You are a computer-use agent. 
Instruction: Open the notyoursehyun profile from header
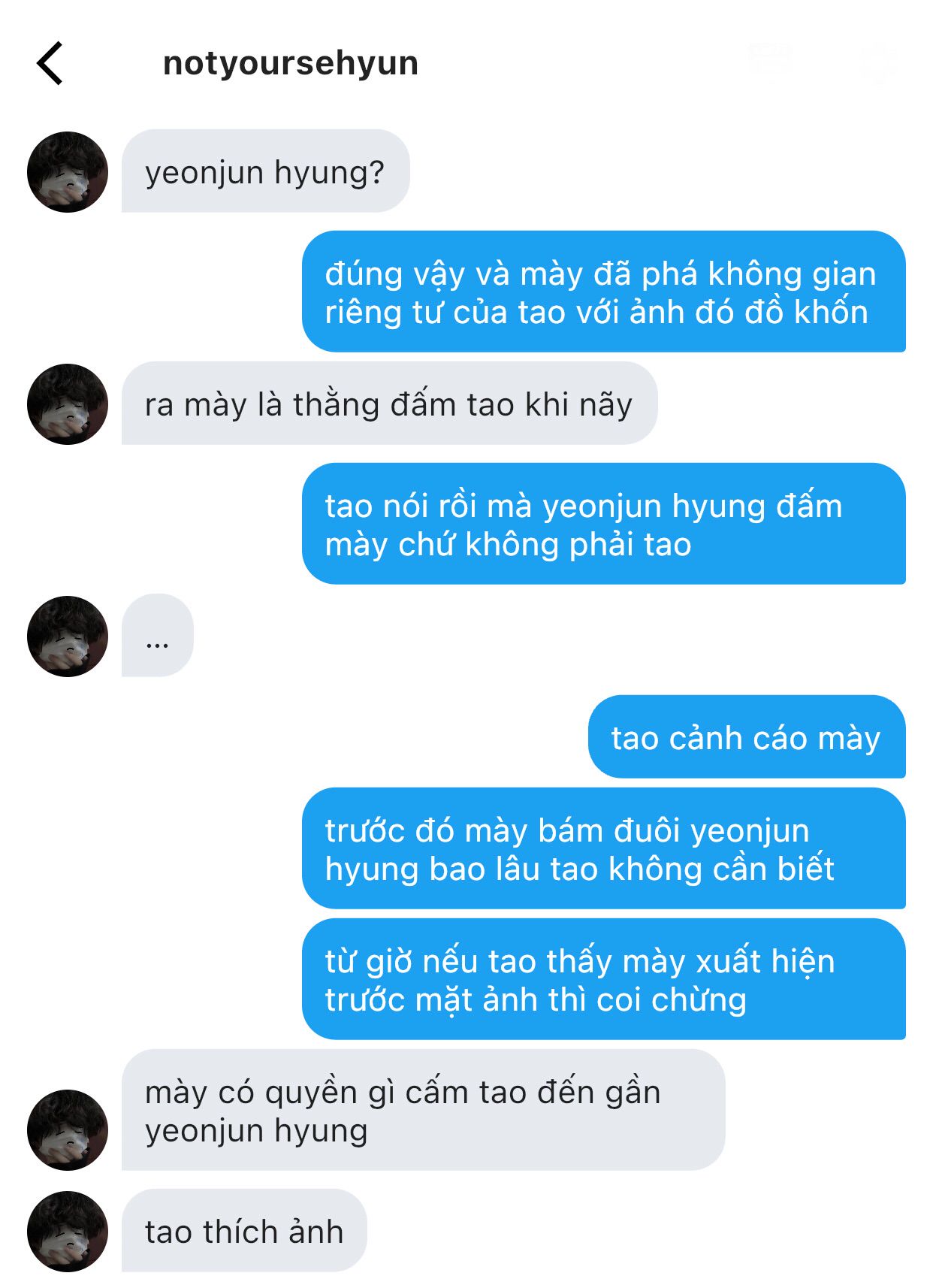(291, 63)
